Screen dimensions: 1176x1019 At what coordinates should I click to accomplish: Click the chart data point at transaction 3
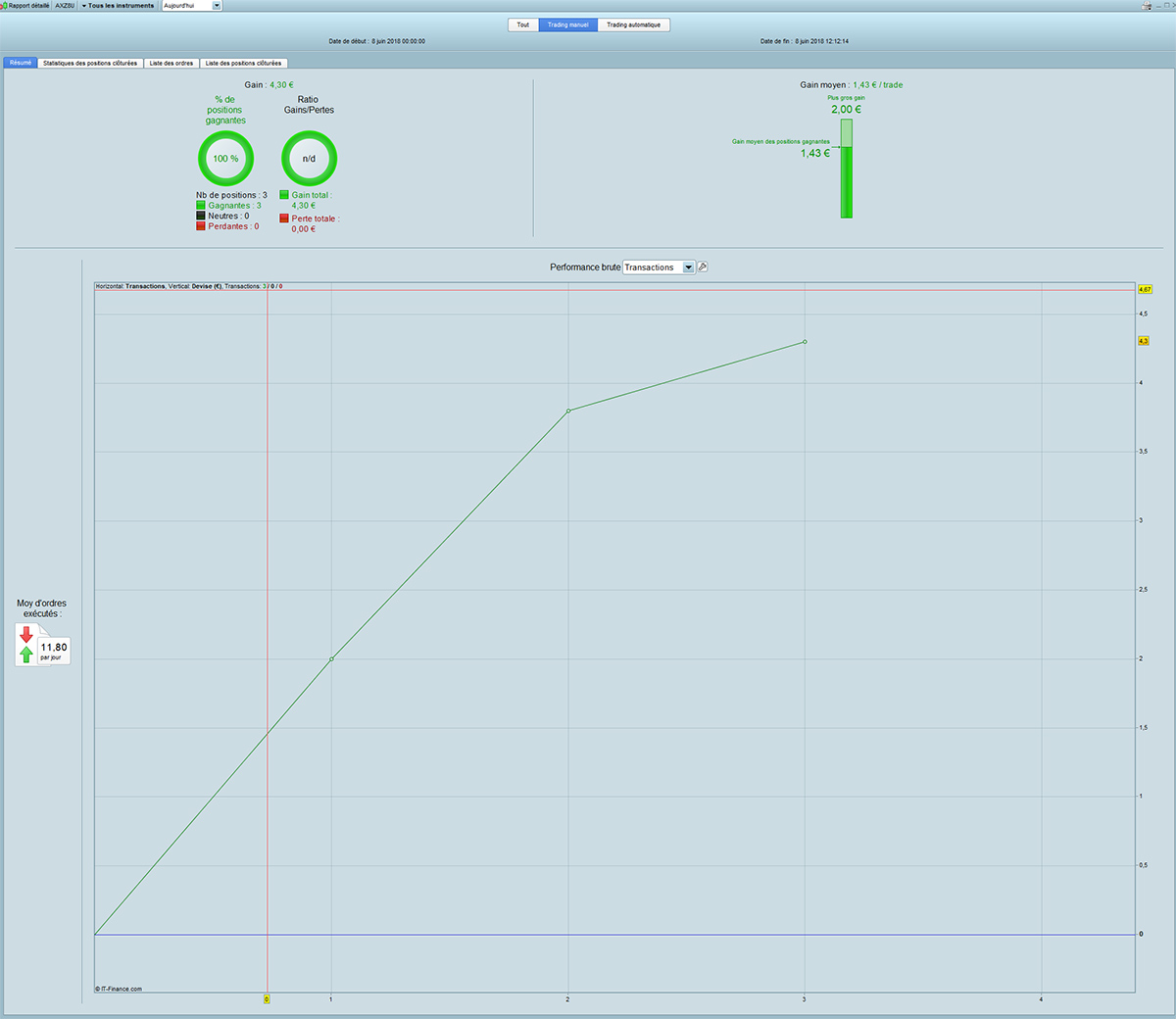point(805,342)
